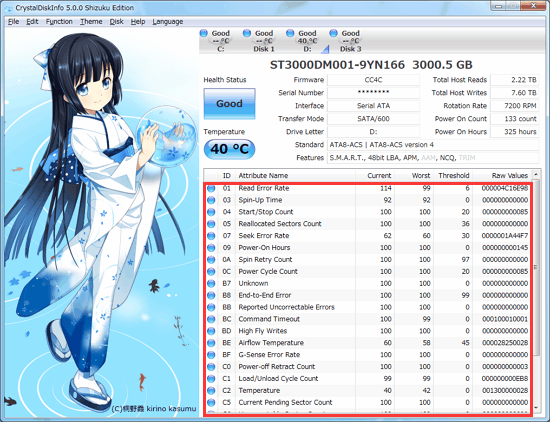Click the blue status icon for Read Error Rate
Image resolution: width=551 pixels, height=422 pixels.
tap(211, 188)
